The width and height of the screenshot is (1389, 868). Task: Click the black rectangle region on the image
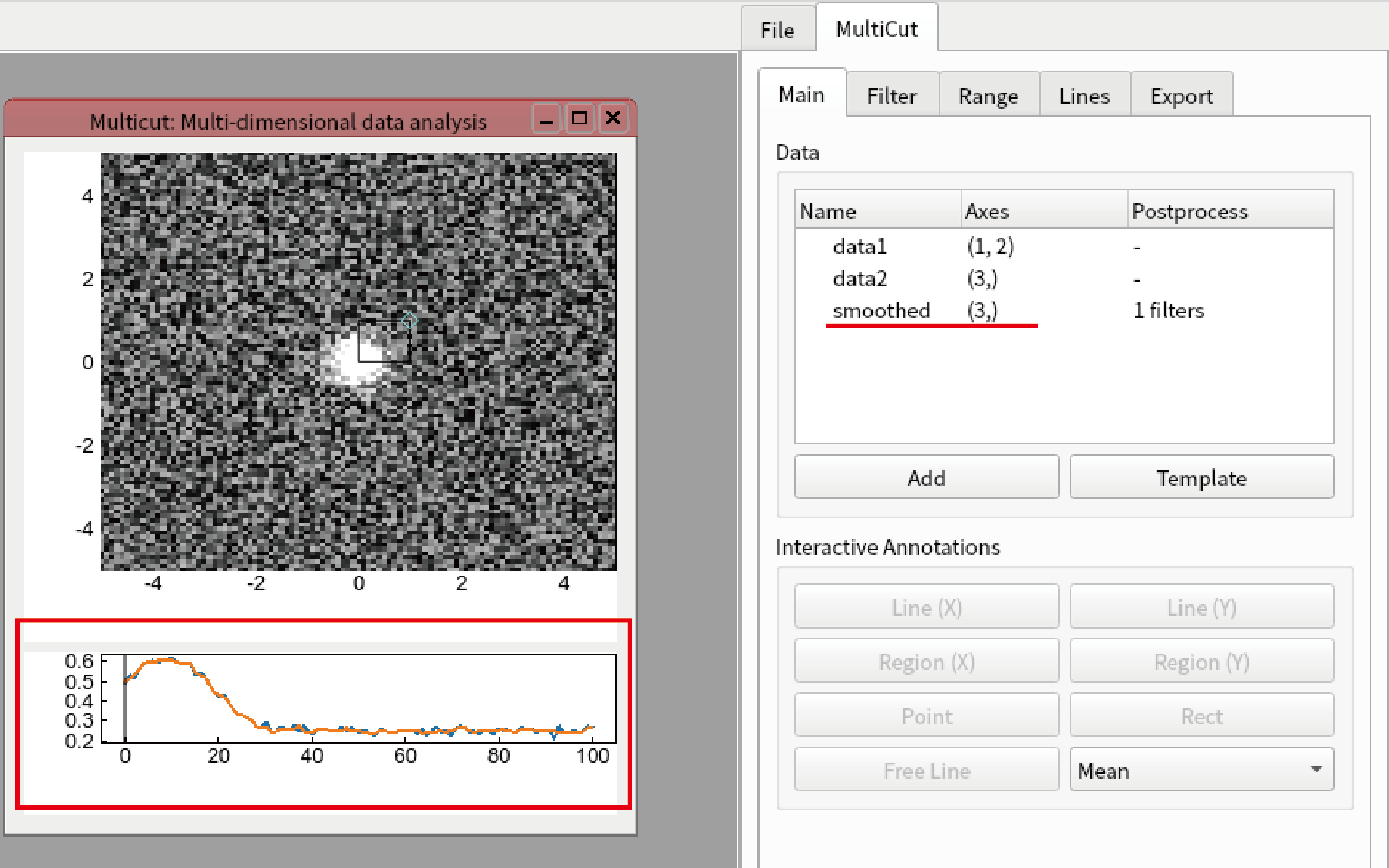pos(384,342)
